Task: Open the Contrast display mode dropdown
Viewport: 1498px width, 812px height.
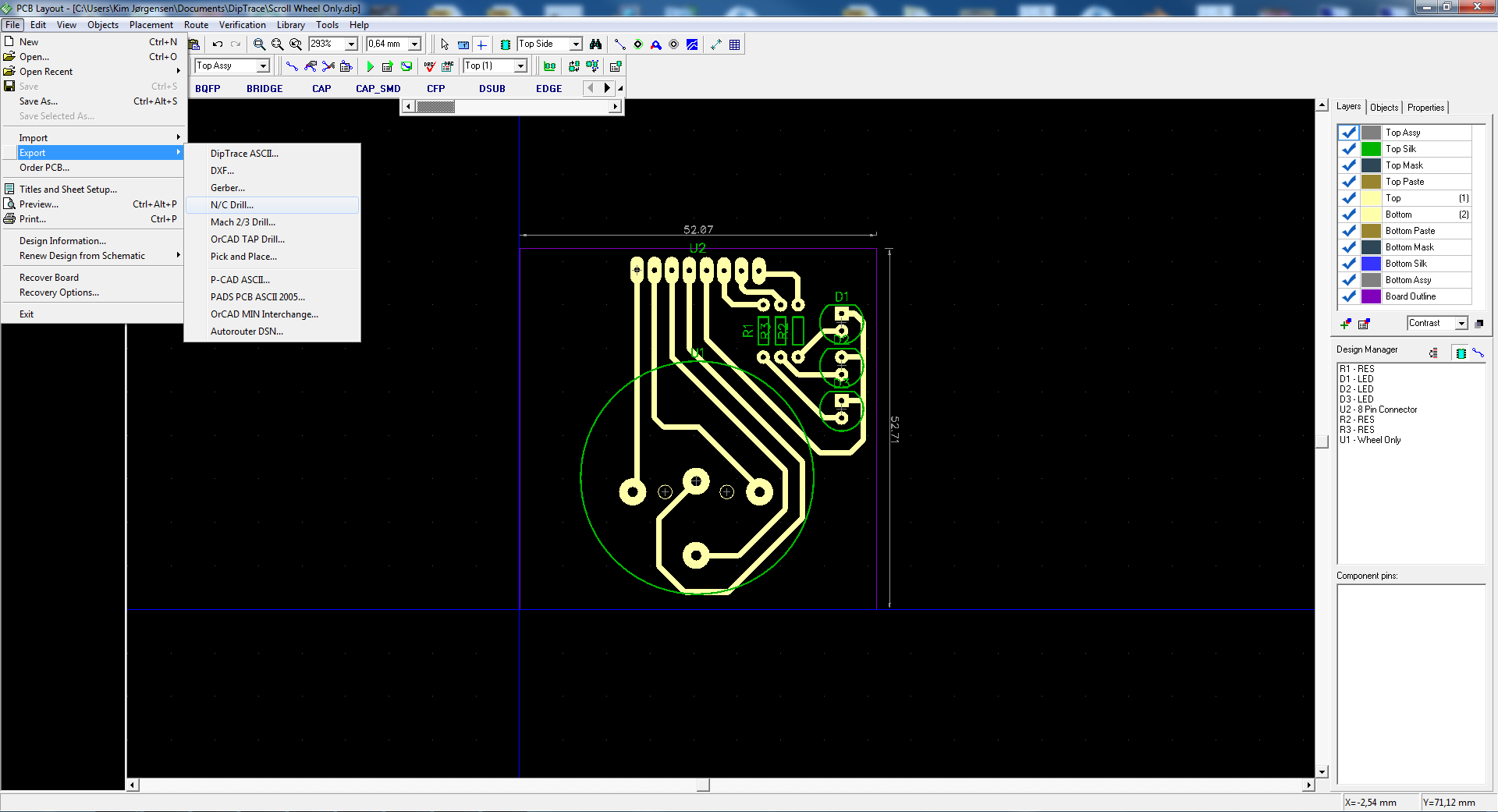Action: click(1461, 323)
